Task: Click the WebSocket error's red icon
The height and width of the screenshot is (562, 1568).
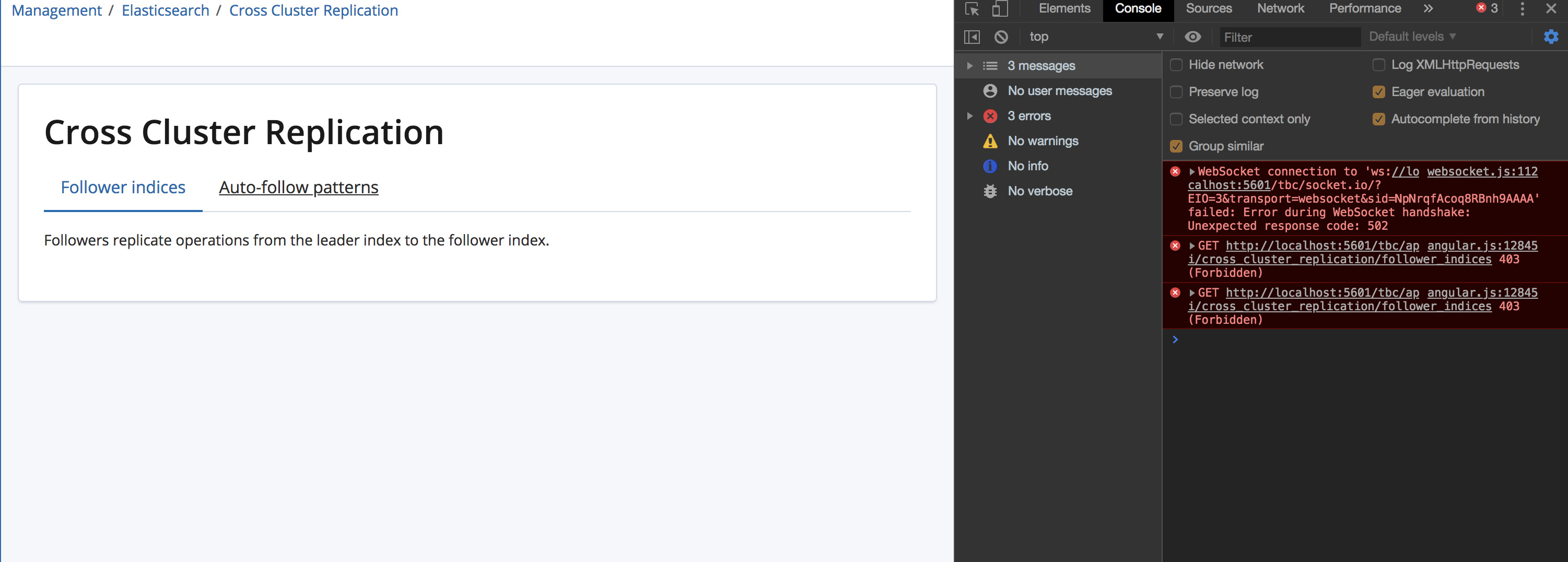Action: tap(1175, 172)
